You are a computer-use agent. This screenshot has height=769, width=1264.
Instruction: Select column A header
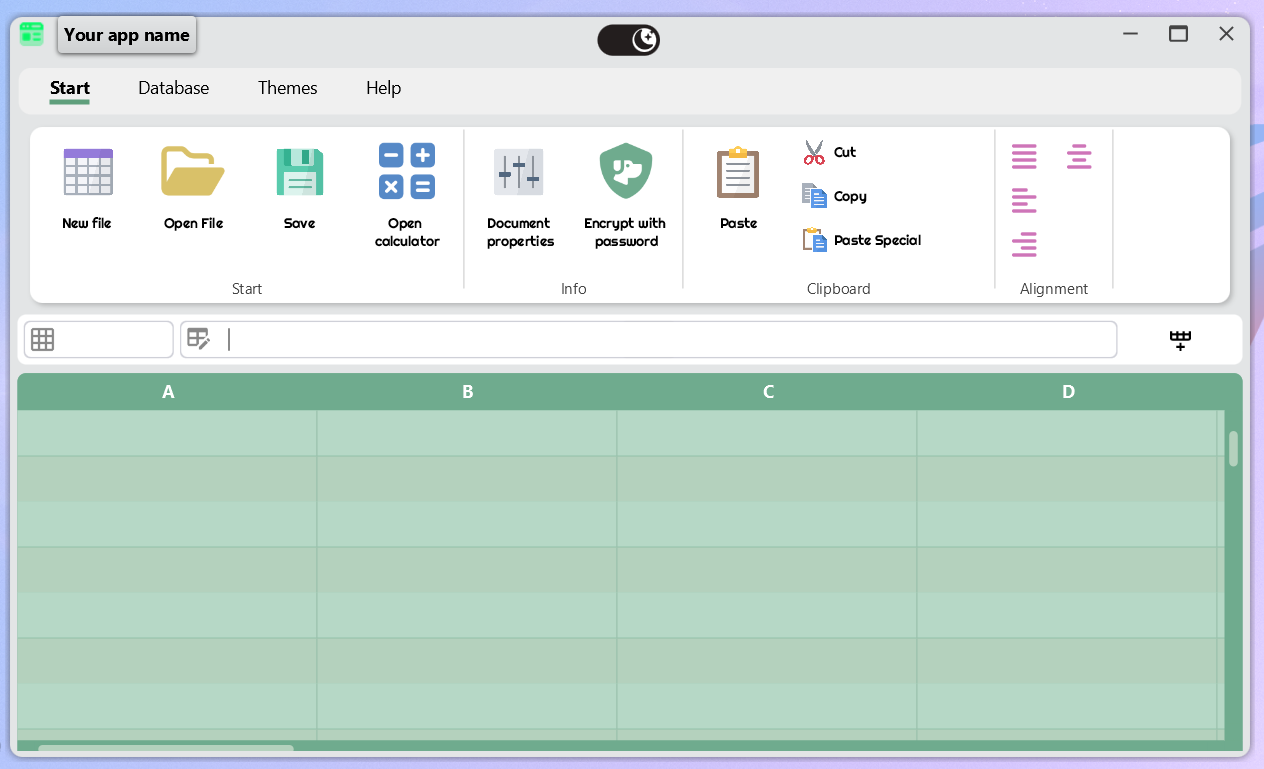pos(168,392)
